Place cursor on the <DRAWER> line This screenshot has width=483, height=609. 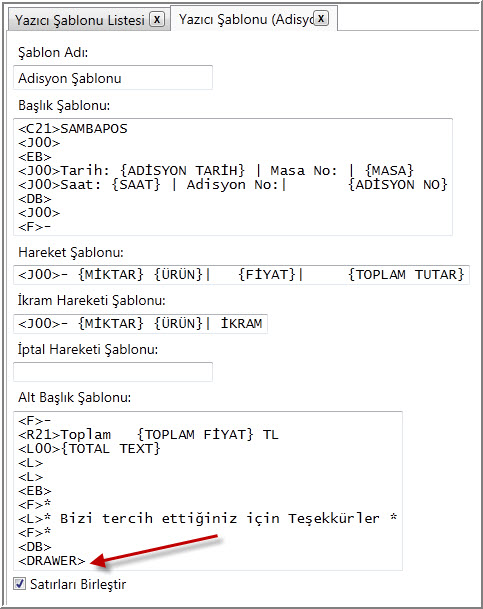point(52,561)
